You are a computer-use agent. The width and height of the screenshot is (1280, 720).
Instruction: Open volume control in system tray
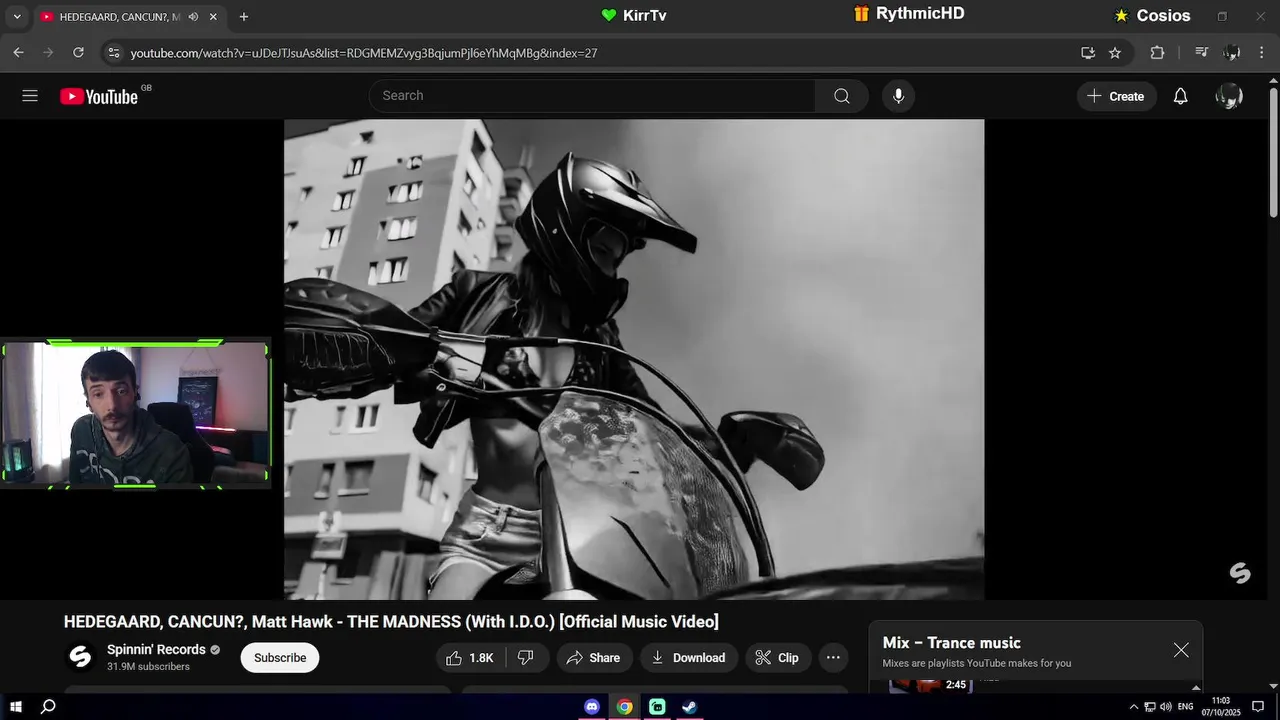[1165, 707]
